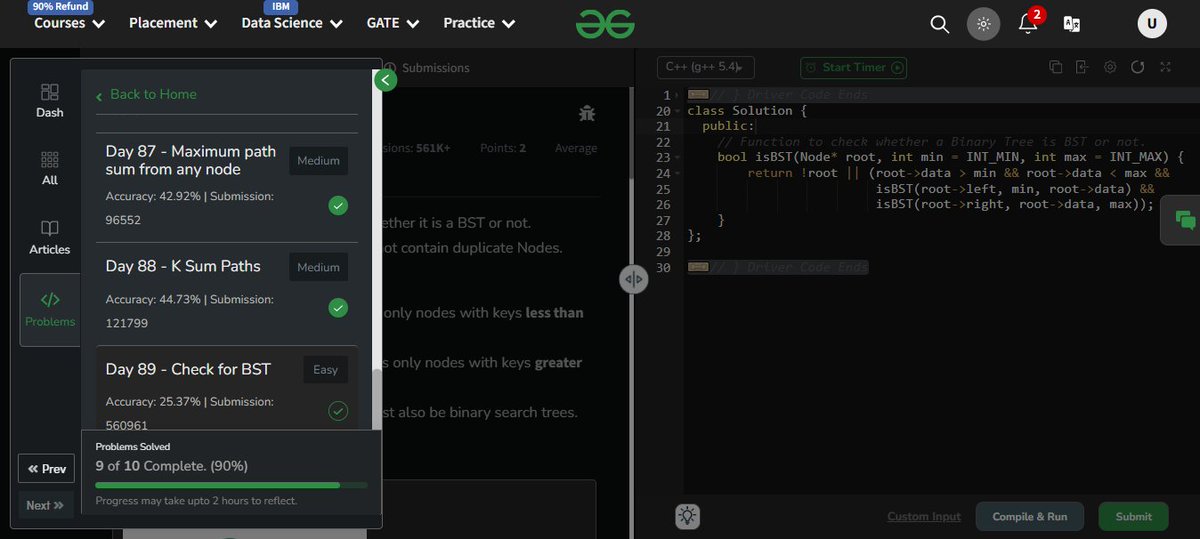Screen dimensions: 1200x539
Task: Click the sidebar list scrollbar thumb
Action: 376,400
